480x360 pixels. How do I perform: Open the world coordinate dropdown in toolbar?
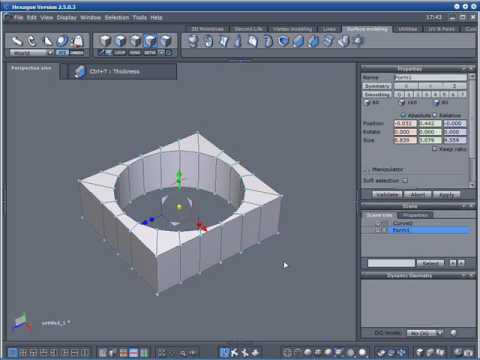coord(32,53)
